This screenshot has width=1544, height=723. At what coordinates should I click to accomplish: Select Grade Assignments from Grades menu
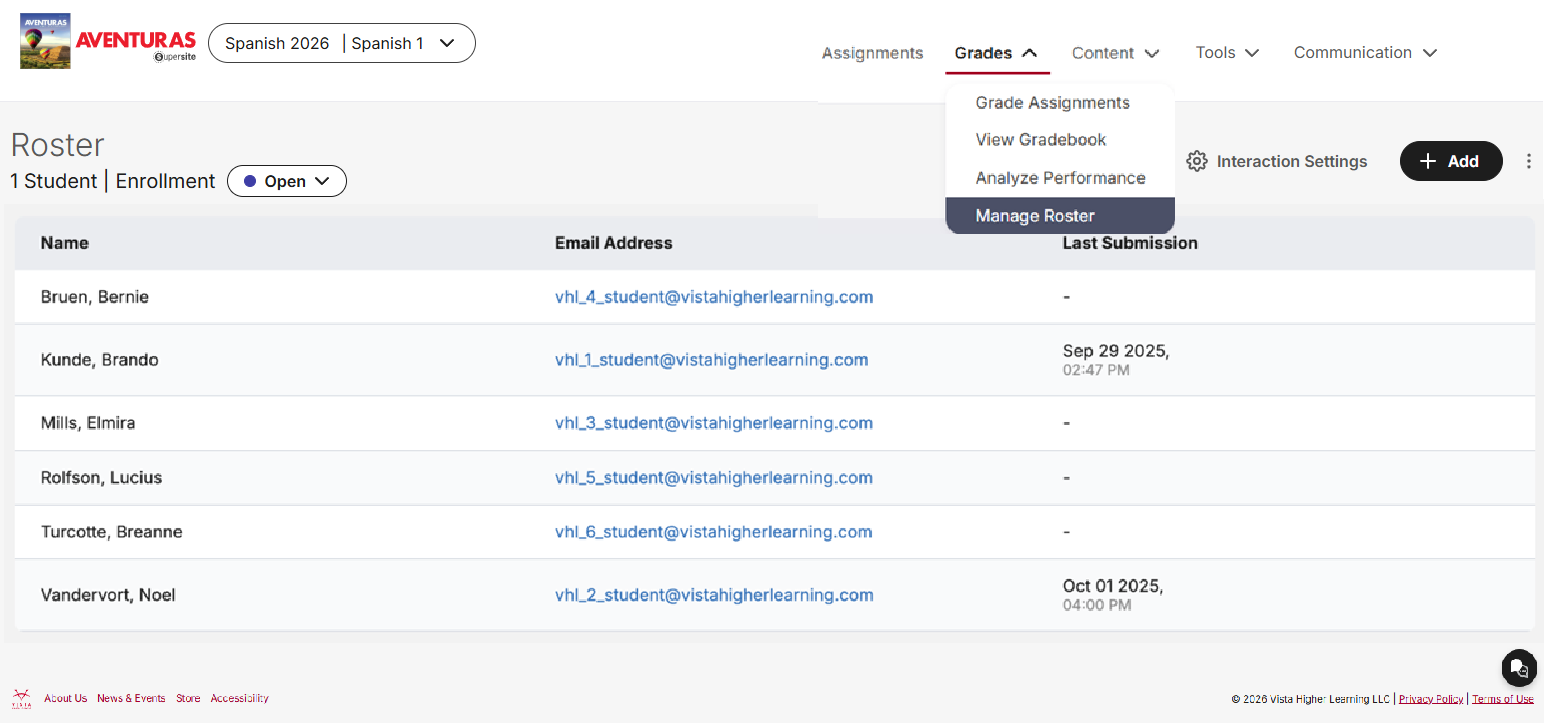(1053, 102)
